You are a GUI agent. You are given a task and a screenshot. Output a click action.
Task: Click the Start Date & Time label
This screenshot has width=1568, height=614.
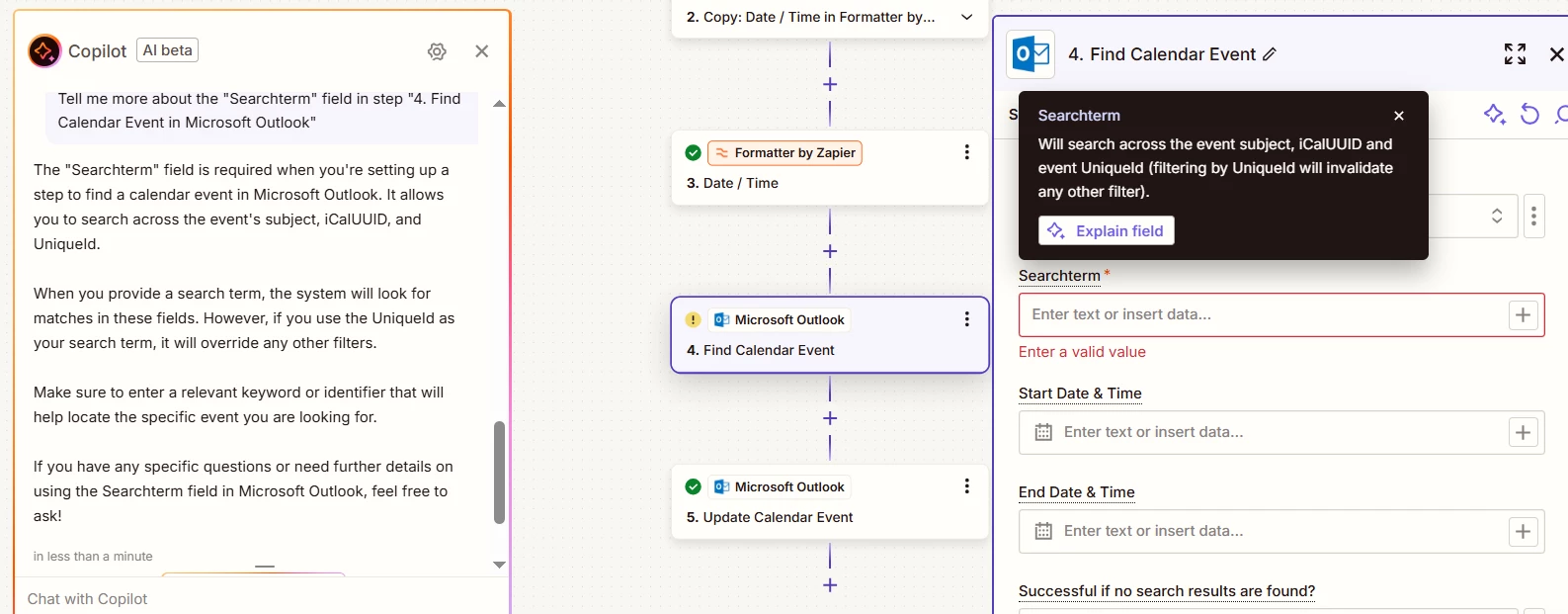[1080, 394]
